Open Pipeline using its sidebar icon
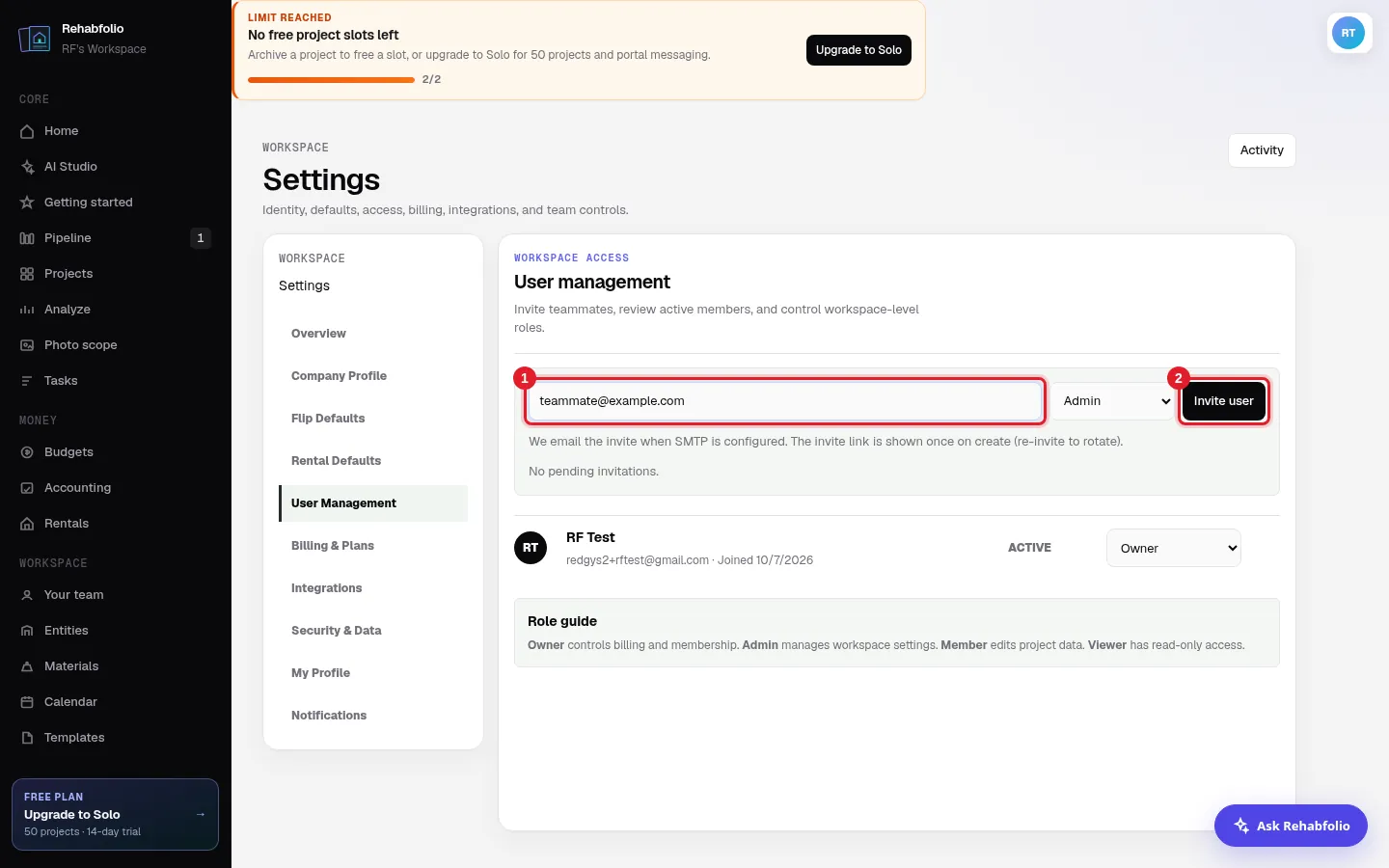Viewport: 1389px width, 868px height. [27, 238]
